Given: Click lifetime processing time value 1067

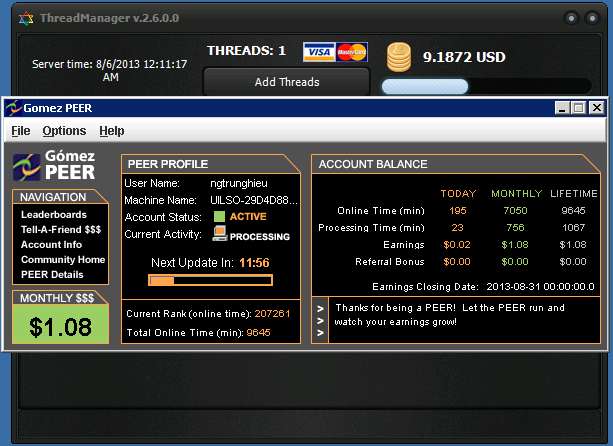Looking at the screenshot, I should coord(573,227).
